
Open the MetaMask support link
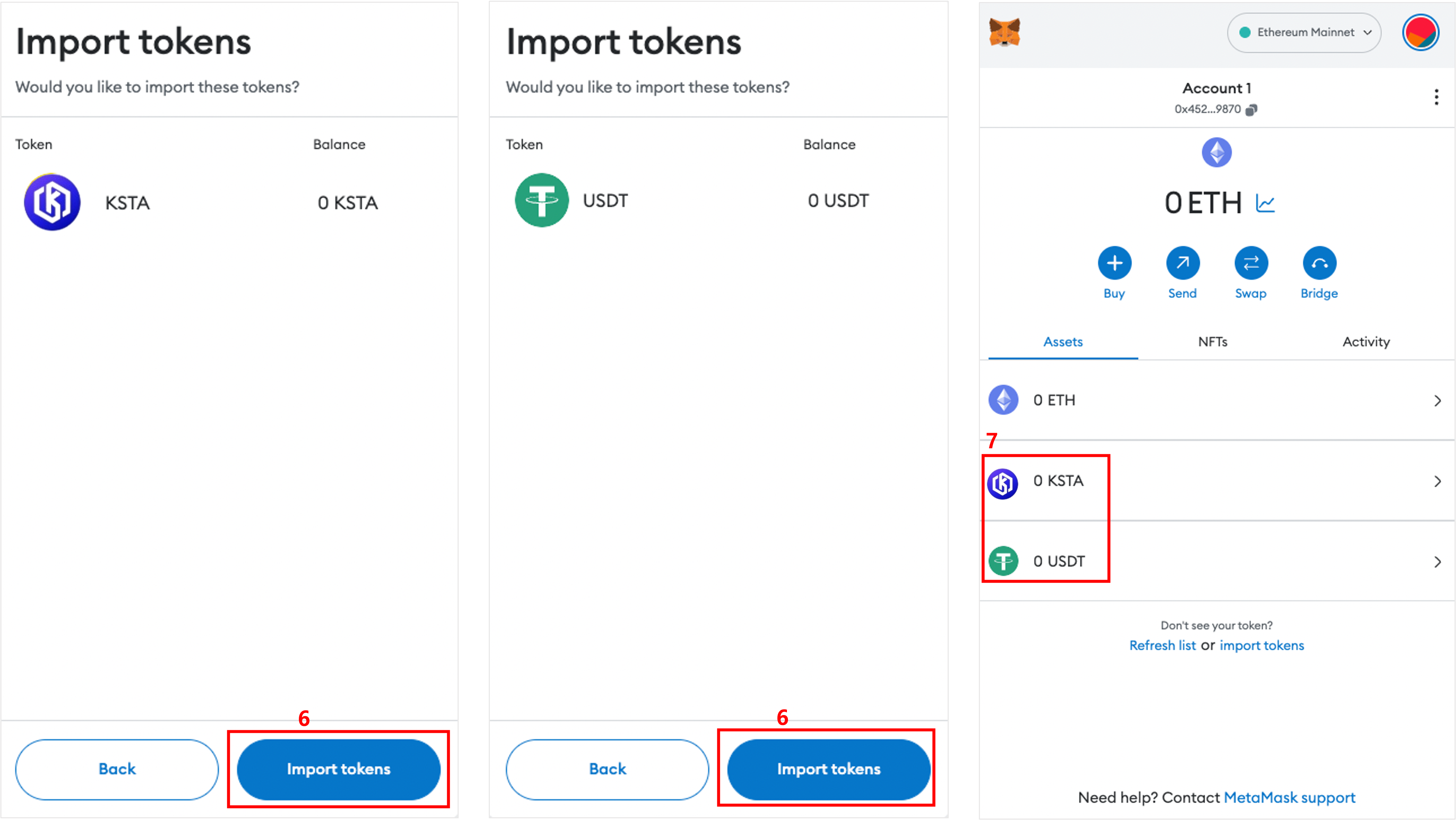click(x=1289, y=798)
